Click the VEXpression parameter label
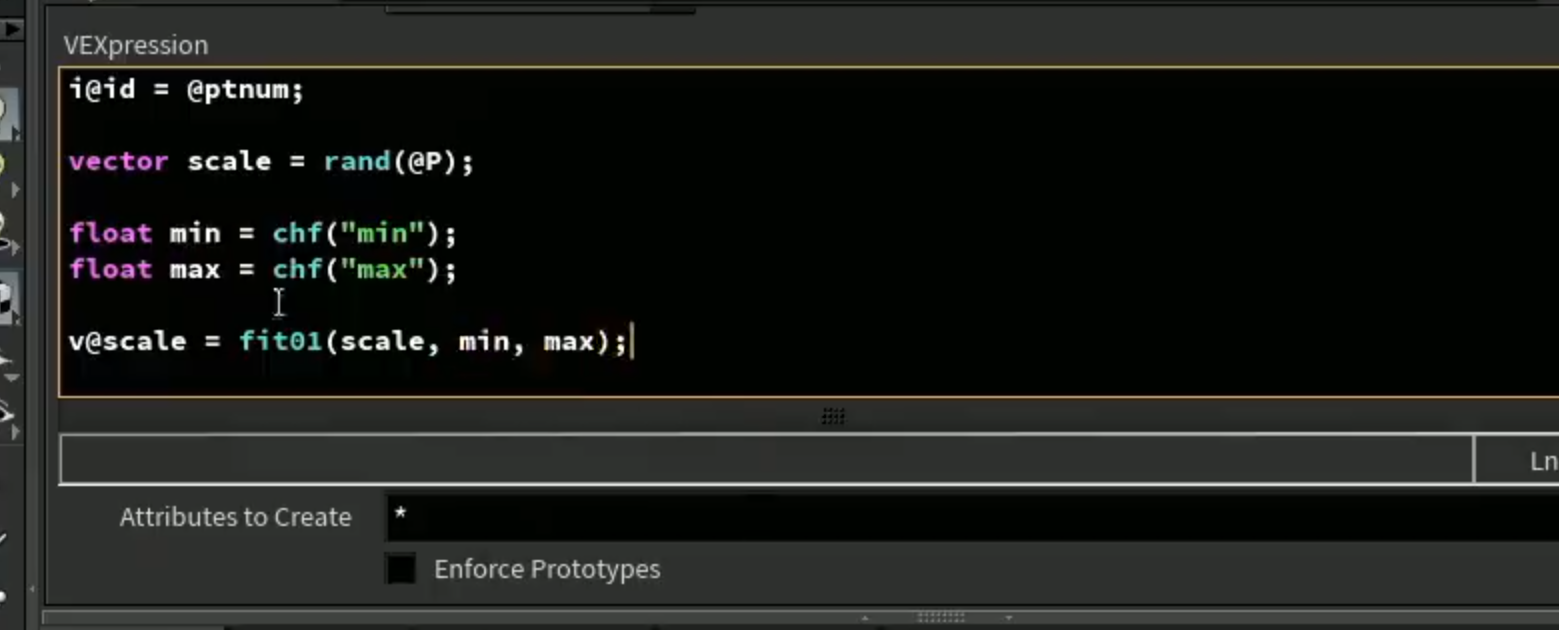 (x=136, y=45)
